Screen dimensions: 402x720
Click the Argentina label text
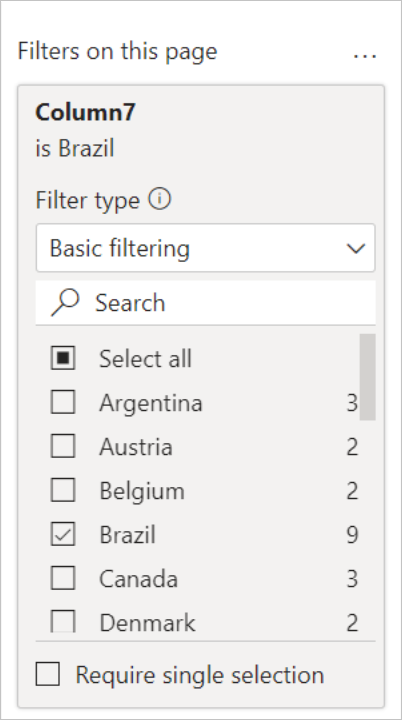pyautogui.click(x=151, y=403)
